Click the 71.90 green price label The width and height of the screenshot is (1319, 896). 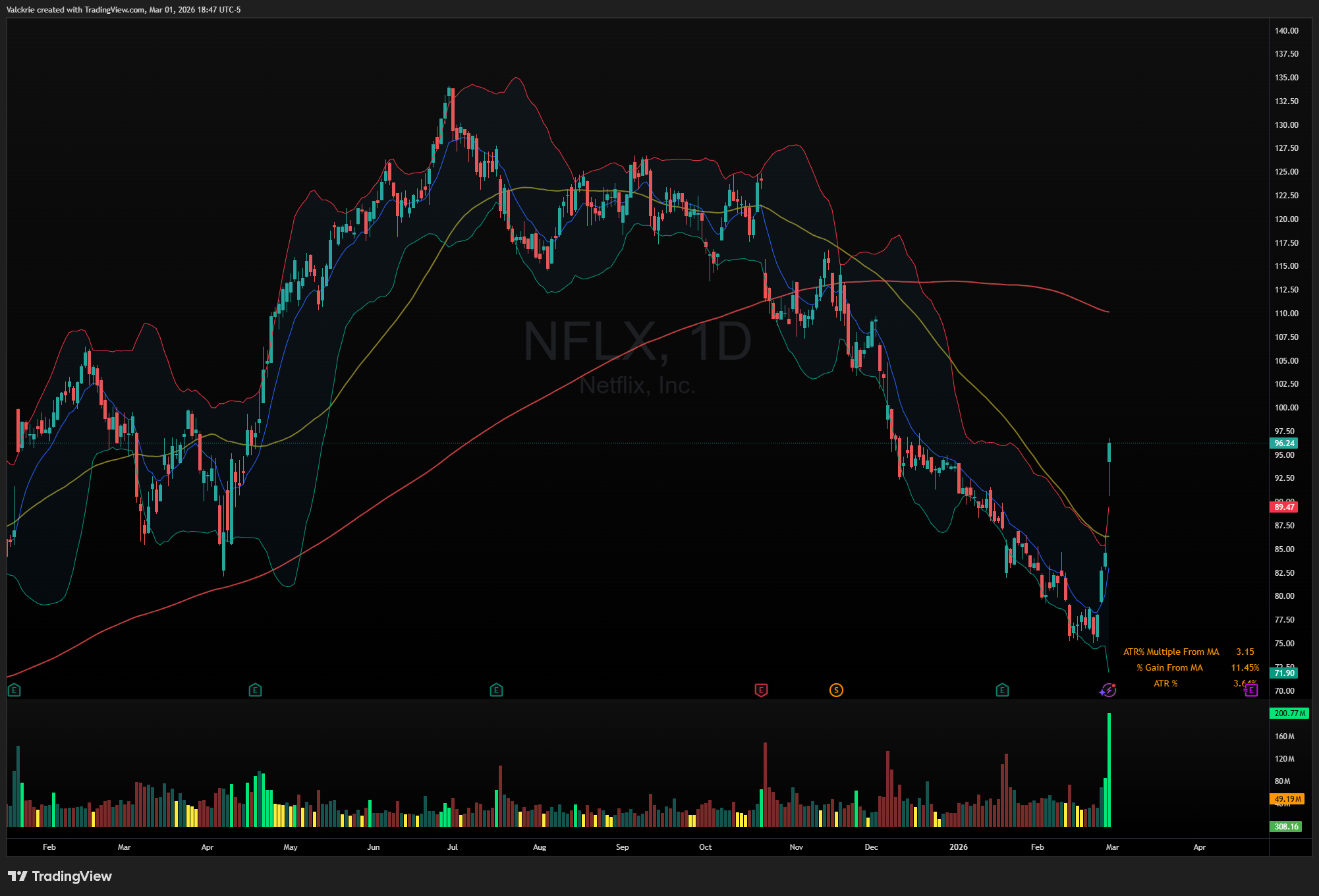1283,673
